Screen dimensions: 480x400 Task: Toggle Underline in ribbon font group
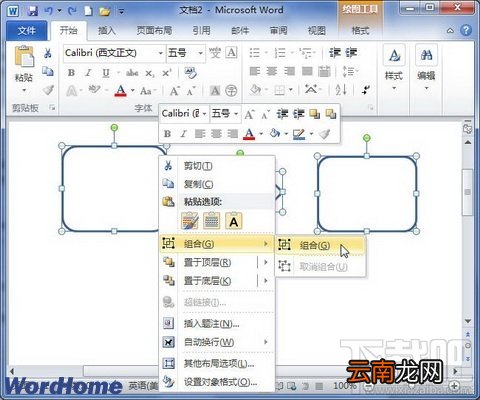coord(106,73)
